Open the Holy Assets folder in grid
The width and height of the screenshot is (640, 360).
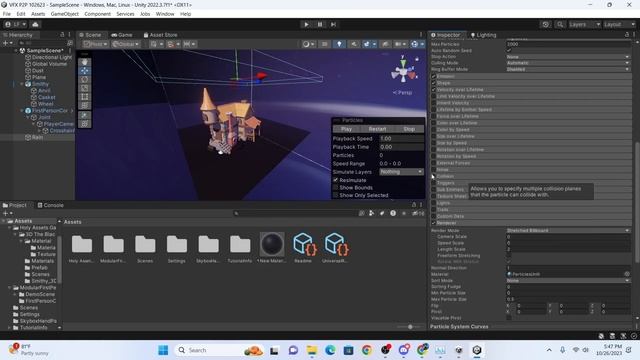(x=82, y=248)
